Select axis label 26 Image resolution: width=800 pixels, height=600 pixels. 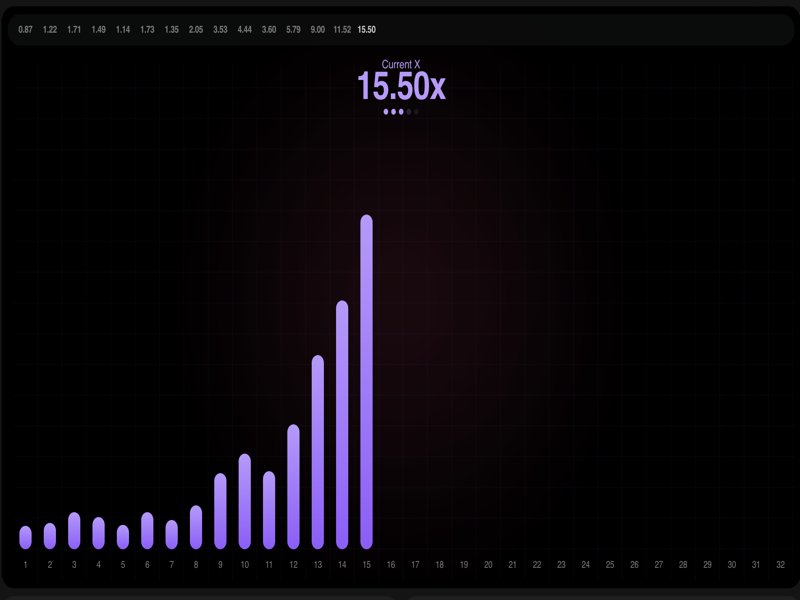(634, 564)
